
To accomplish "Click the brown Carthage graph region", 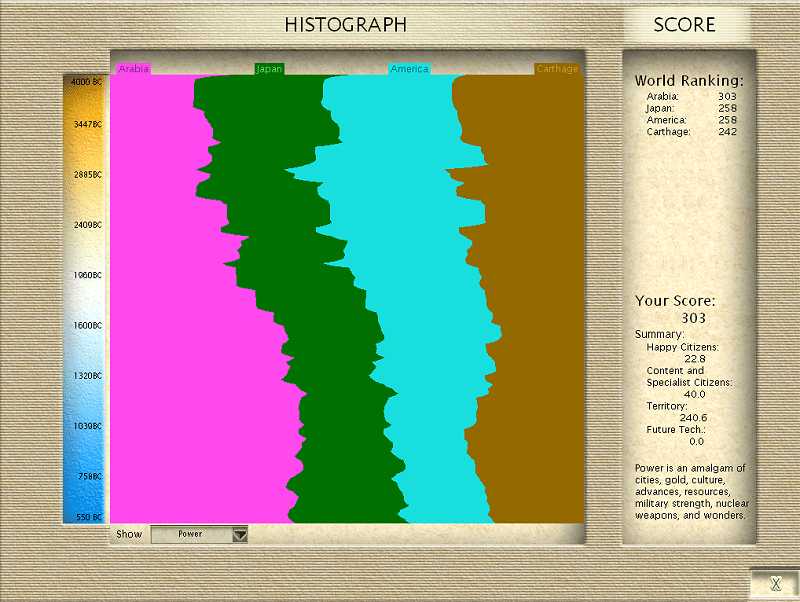I will (x=536, y=306).
